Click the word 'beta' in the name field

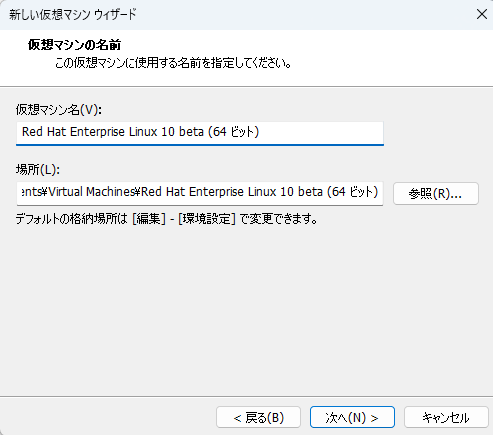[x=191, y=132]
